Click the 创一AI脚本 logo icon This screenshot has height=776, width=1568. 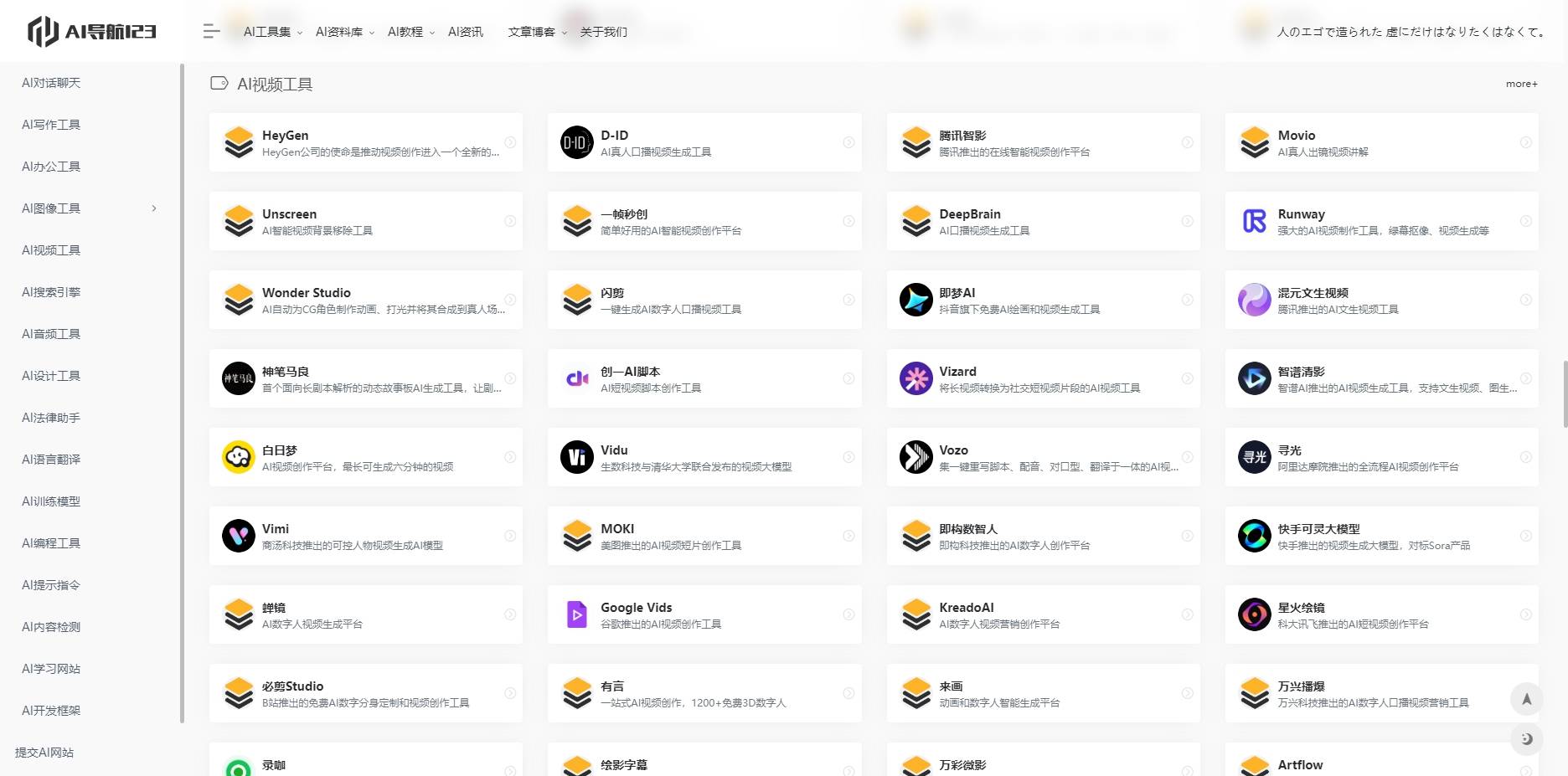point(577,378)
